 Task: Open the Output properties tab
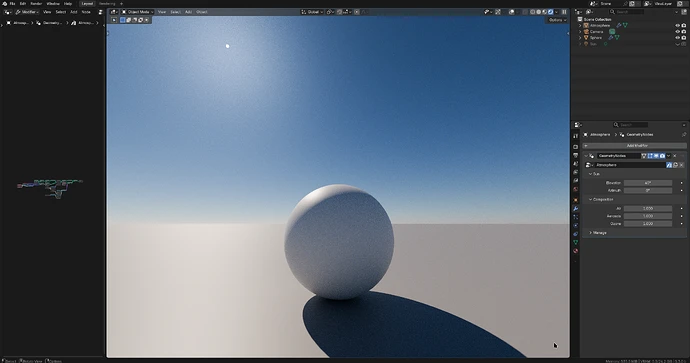pyautogui.click(x=576, y=155)
